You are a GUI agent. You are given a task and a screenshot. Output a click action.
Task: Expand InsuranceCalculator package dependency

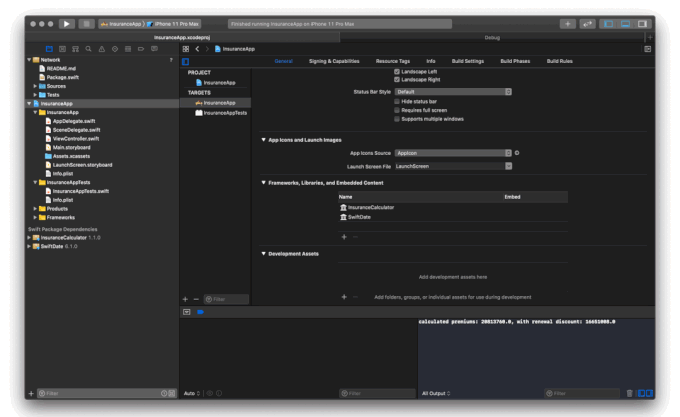[x=29, y=238]
